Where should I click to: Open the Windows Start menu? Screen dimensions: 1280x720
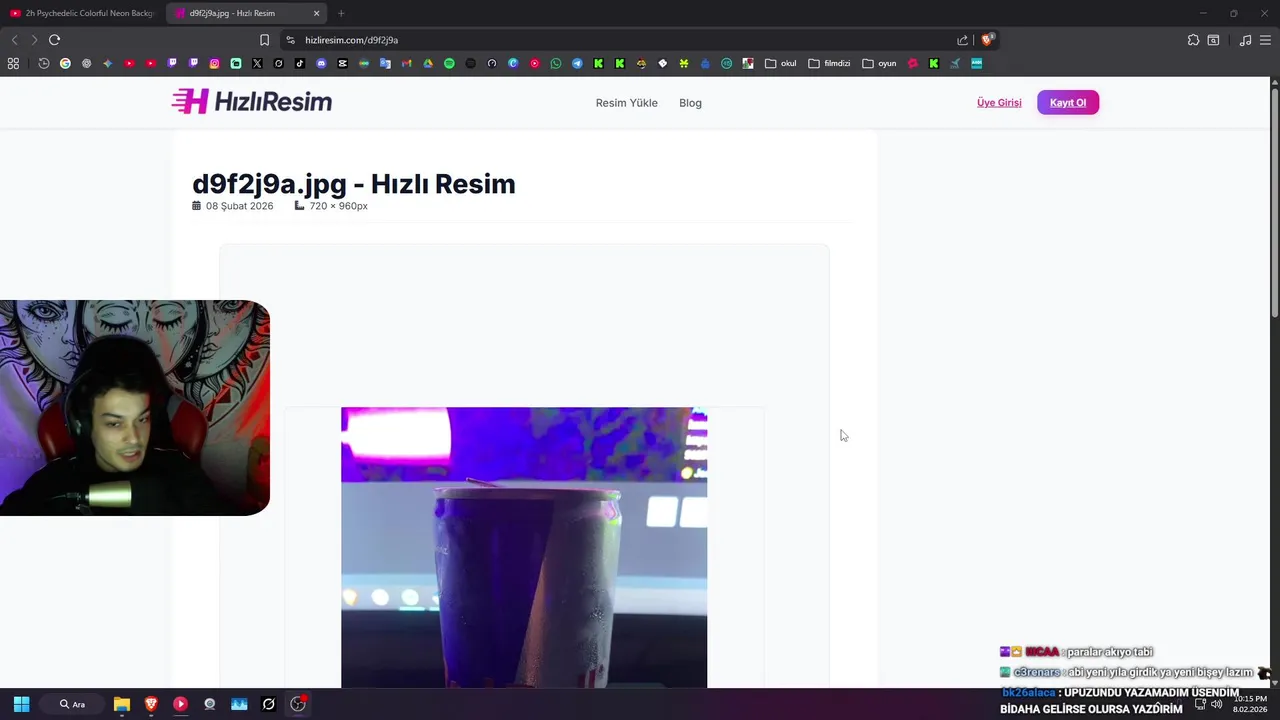(x=21, y=704)
